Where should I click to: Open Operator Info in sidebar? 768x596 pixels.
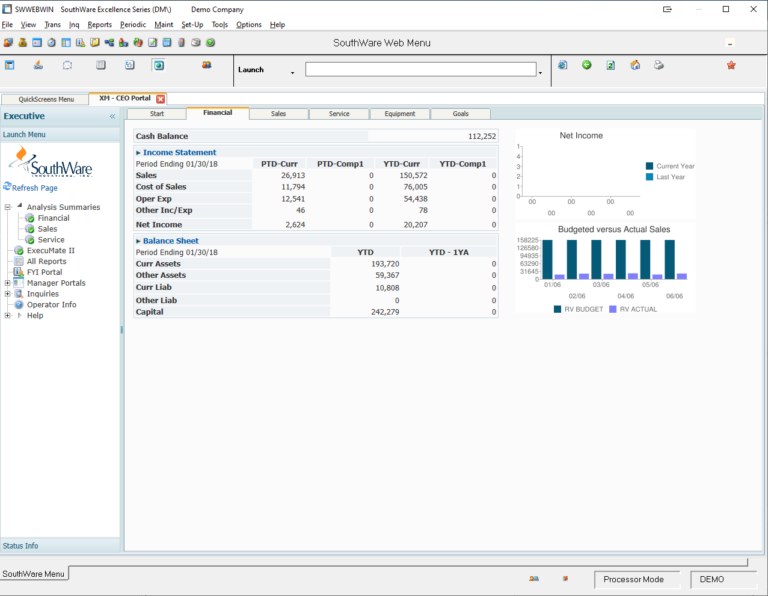coord(51,305)
